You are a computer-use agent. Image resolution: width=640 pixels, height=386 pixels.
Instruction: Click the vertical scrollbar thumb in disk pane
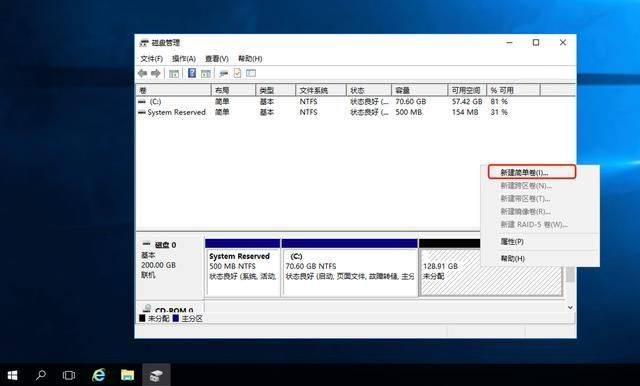coord(570,274)
